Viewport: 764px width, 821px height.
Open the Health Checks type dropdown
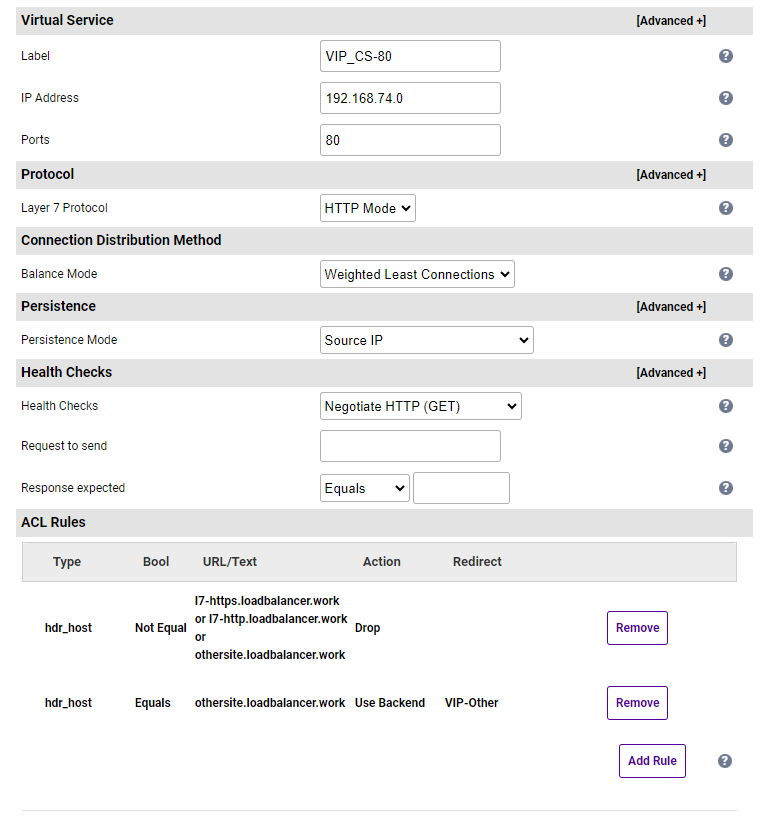point(420,406)
